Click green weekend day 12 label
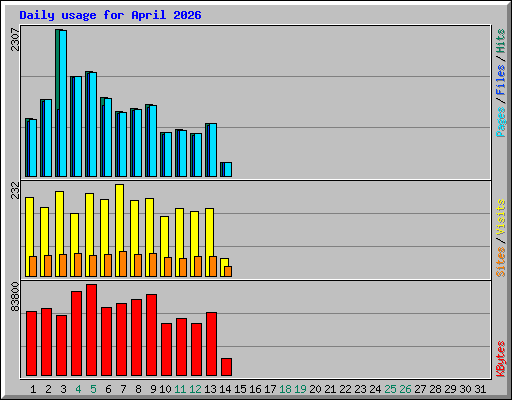512x400 pixels. (x=195, y=389)
